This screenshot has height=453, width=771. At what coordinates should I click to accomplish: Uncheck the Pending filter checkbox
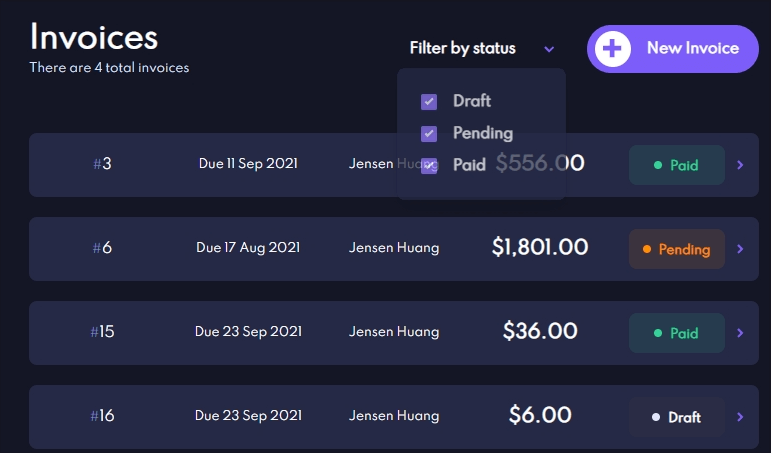pyautogui.click(x=429, y=133)
